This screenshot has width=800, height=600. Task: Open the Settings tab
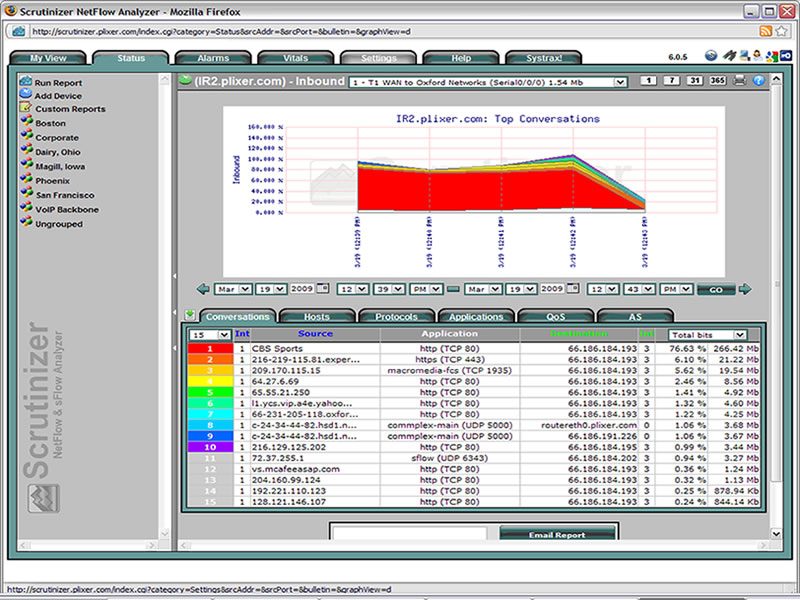379,58
